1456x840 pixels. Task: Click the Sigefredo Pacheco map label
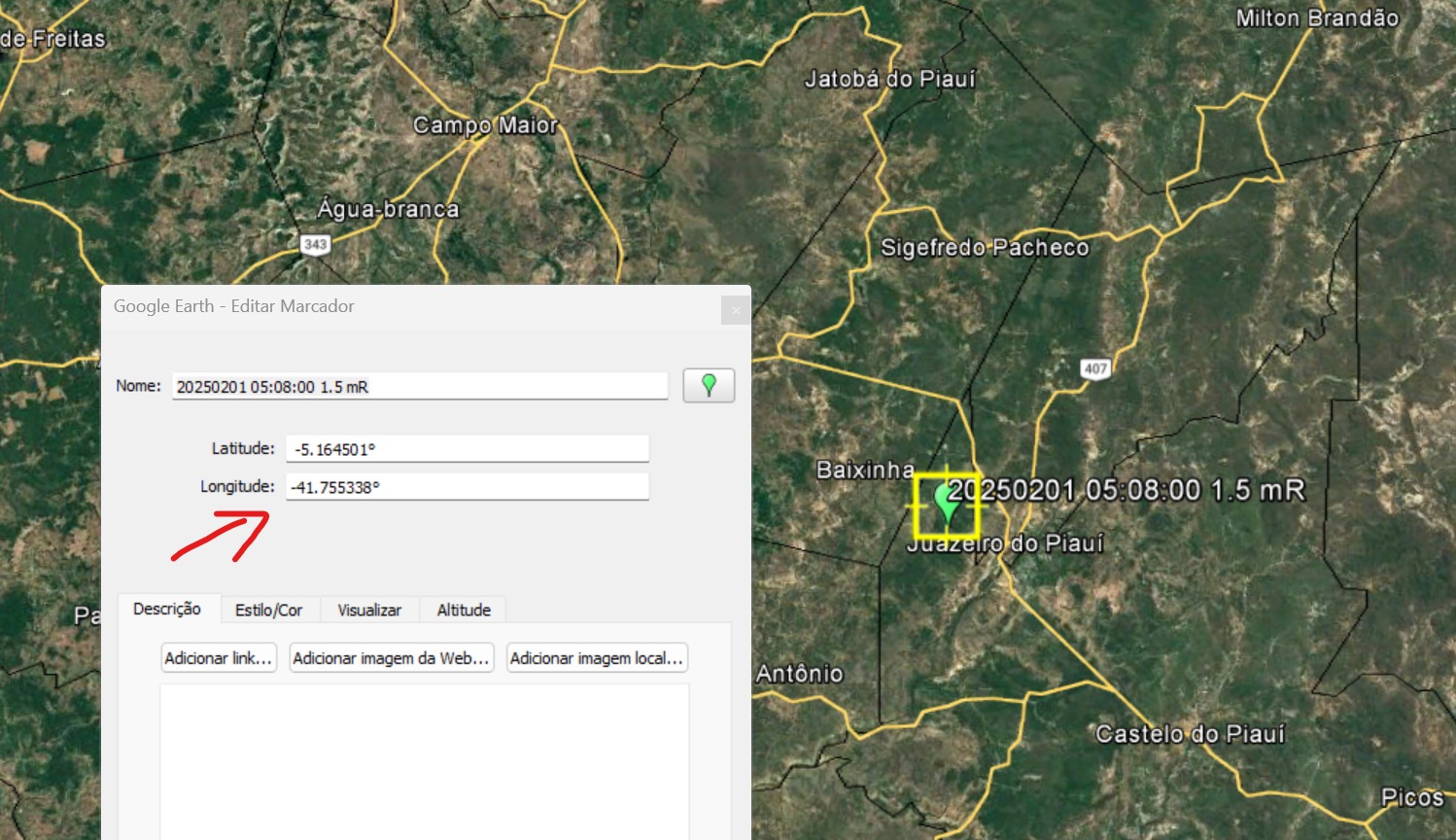985,248
